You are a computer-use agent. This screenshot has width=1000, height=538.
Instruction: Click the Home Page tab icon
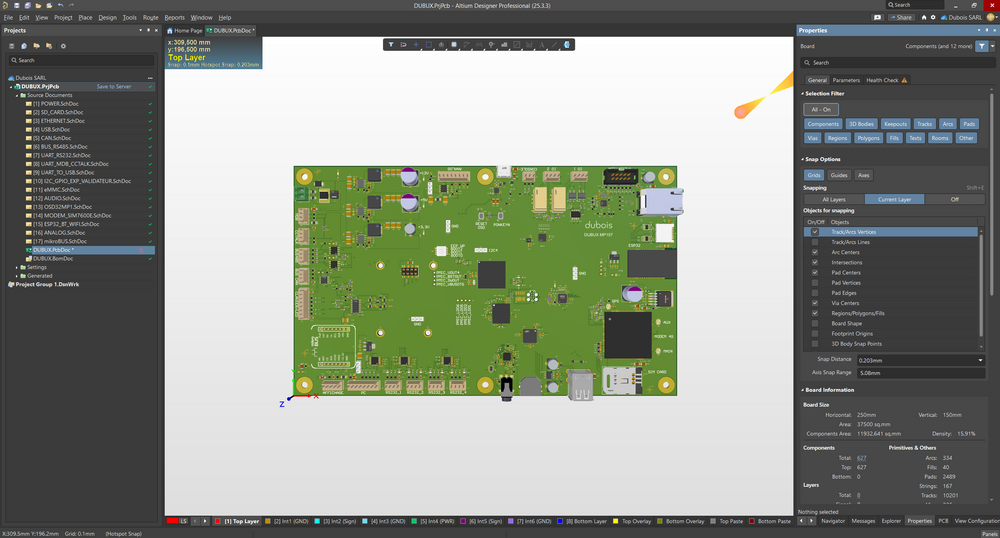[x=170, y=31]
